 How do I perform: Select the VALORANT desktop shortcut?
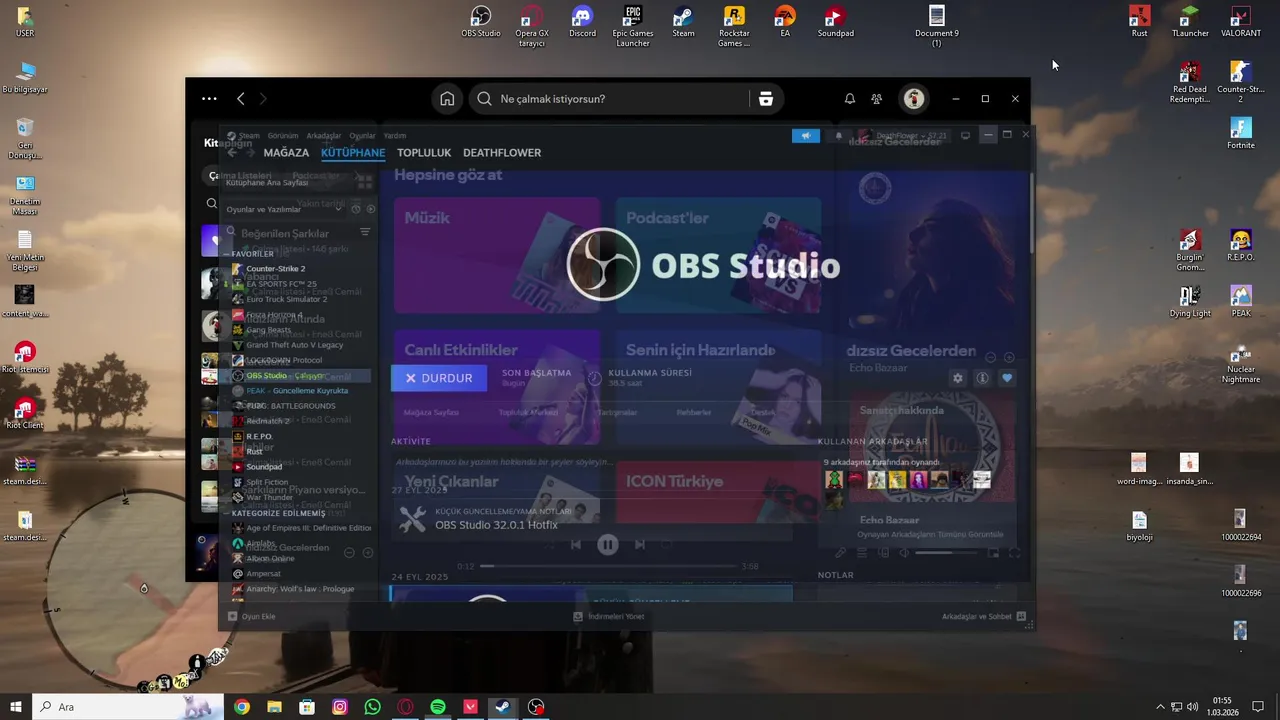1241,22
